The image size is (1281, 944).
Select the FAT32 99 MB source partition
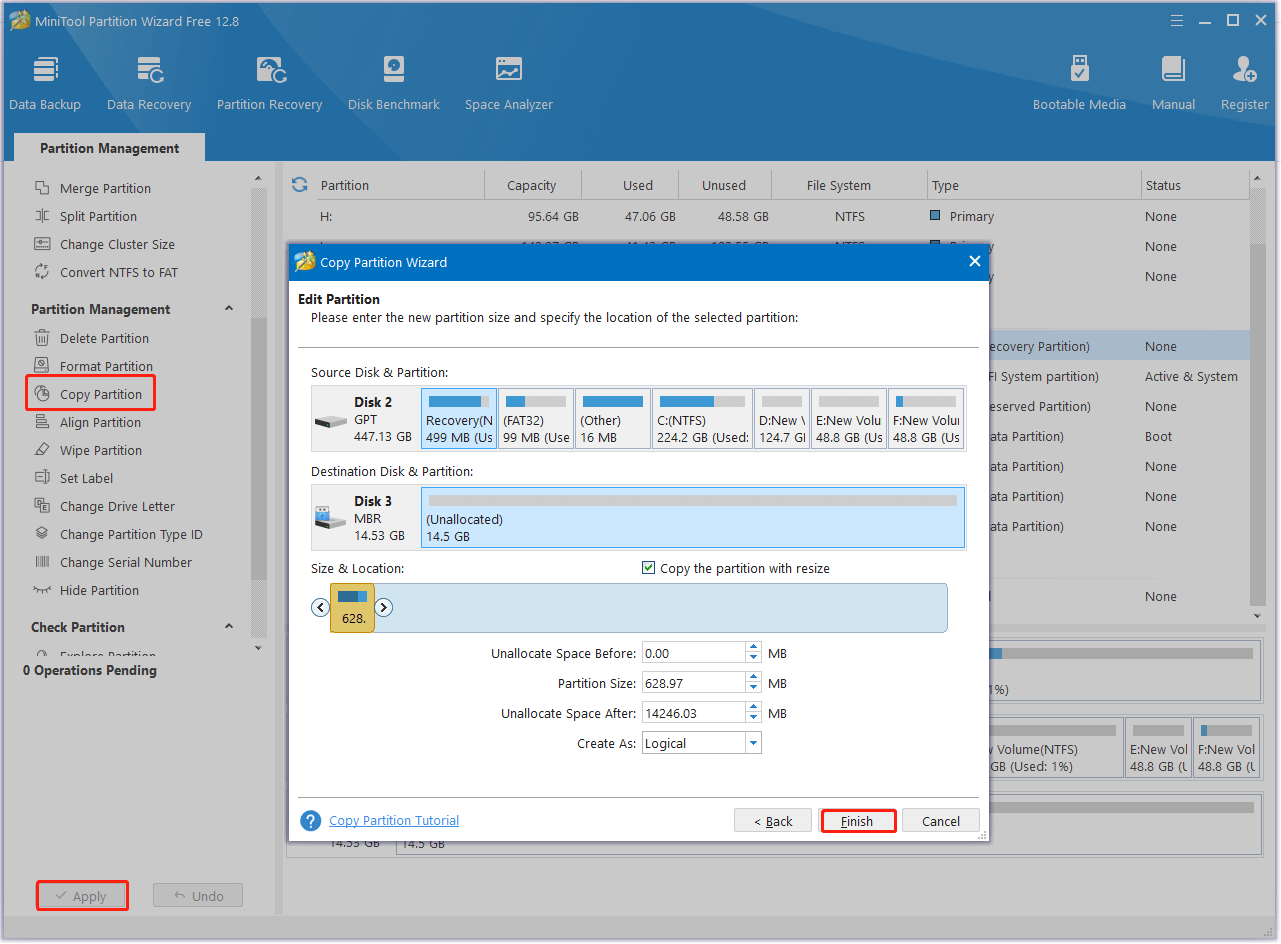click(x=536, y=418)
